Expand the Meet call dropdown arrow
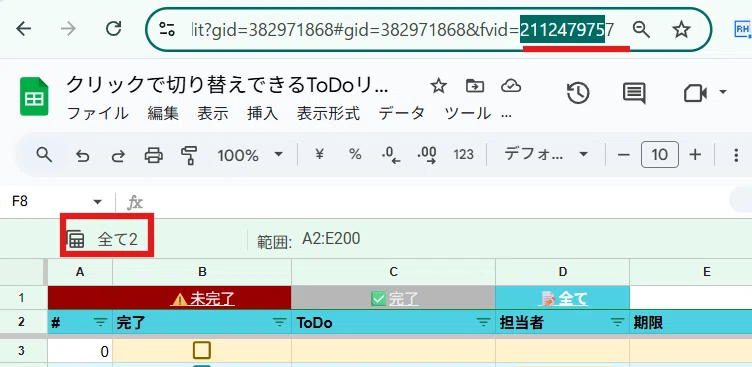The image size is (752, 367). (x=723, y=92)
